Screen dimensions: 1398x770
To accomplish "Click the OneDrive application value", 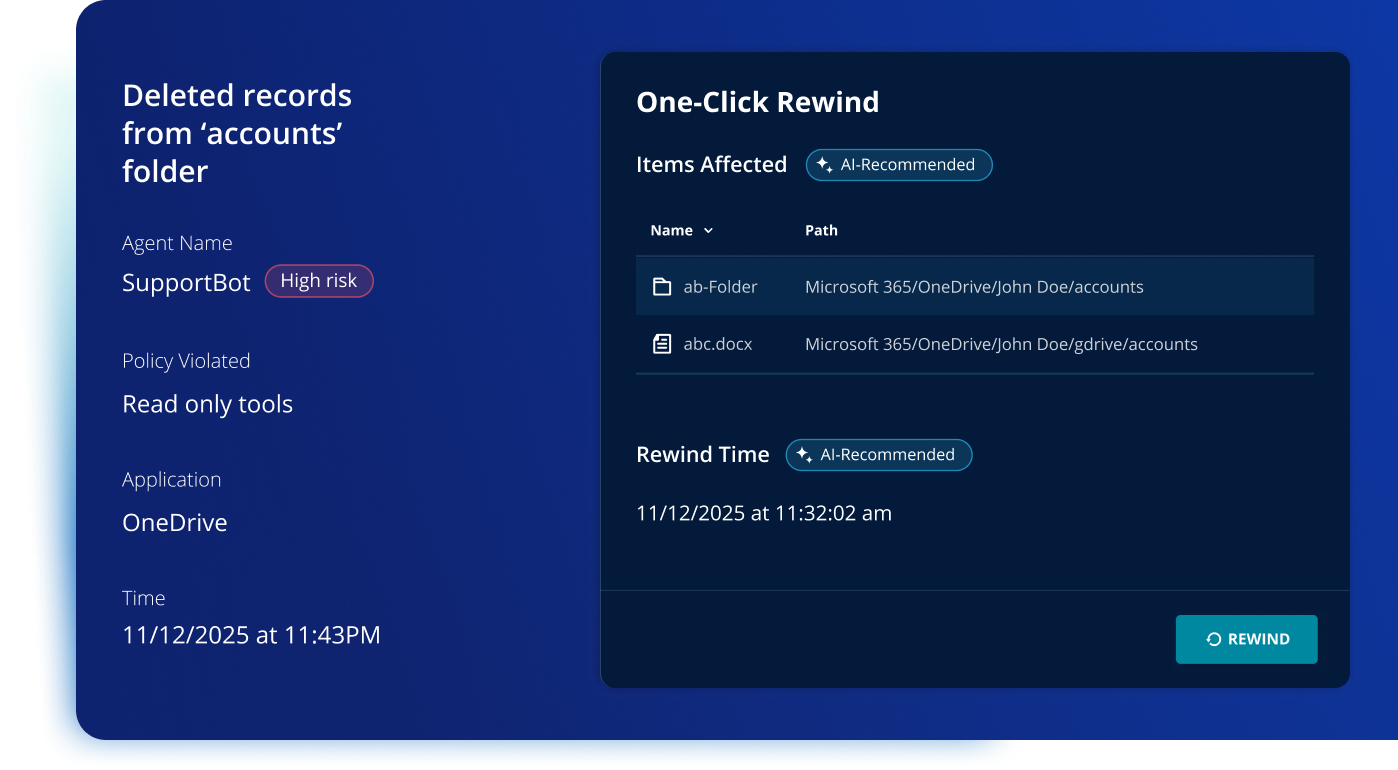I will click(x=174, y=523).
